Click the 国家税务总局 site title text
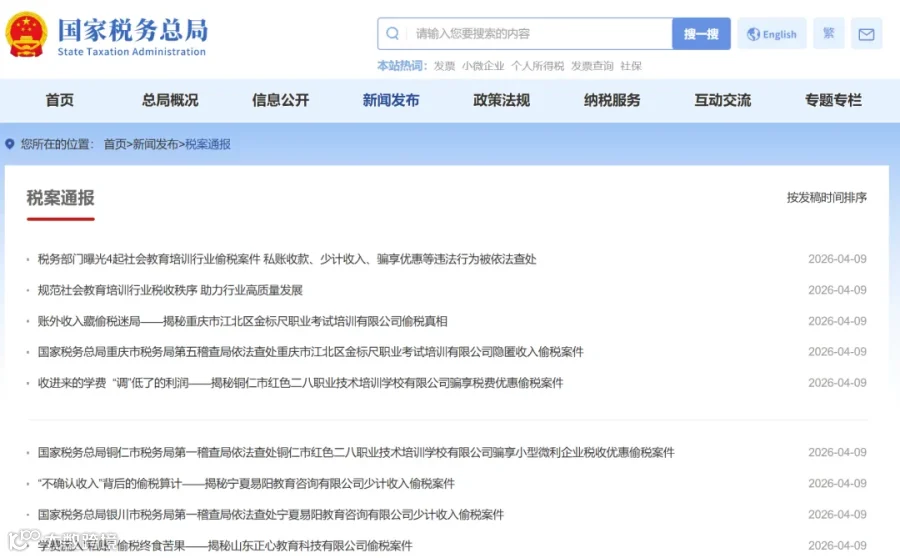This screenshot has height=558, width=900. click(x=133, y=30)
